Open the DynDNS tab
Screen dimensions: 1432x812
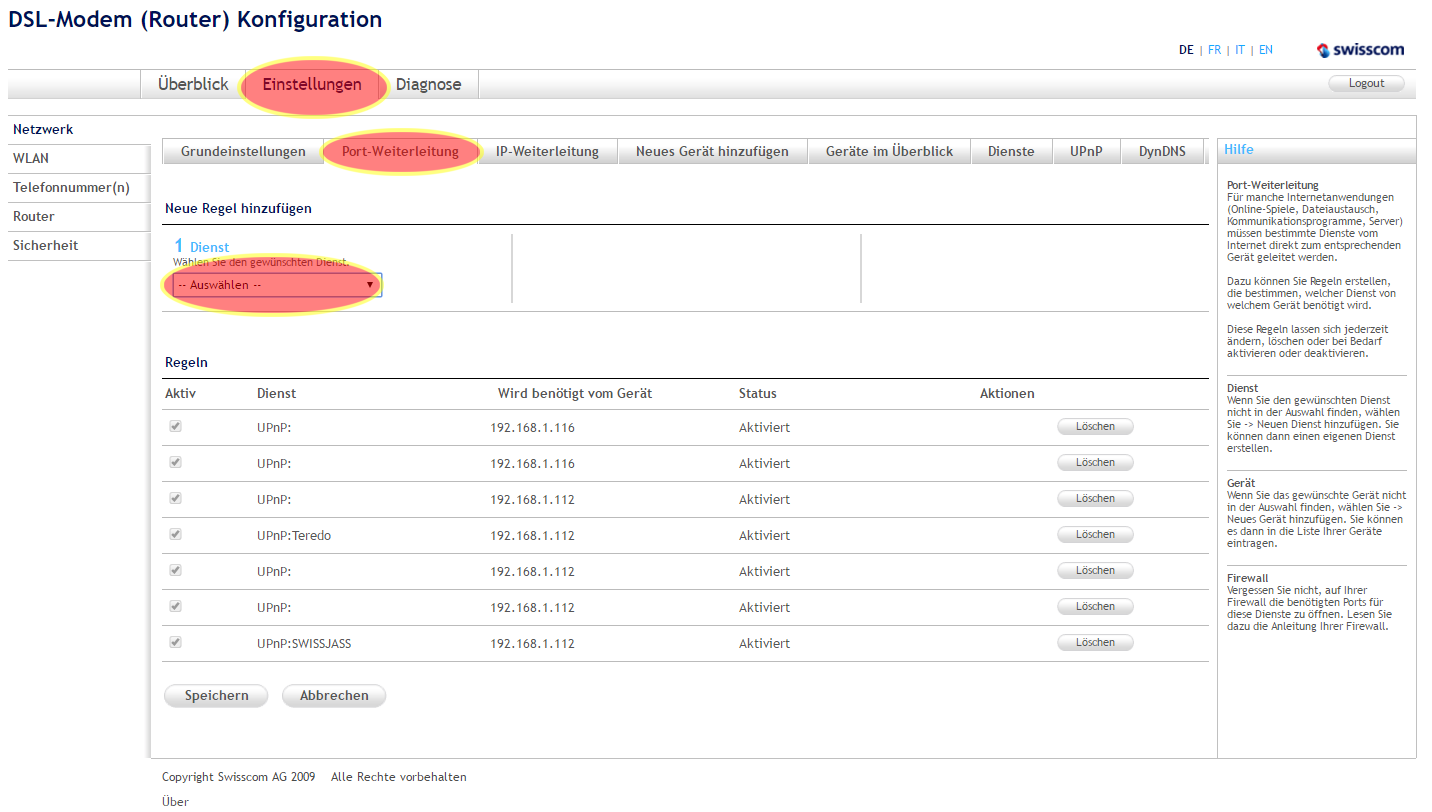point(1162,152)
